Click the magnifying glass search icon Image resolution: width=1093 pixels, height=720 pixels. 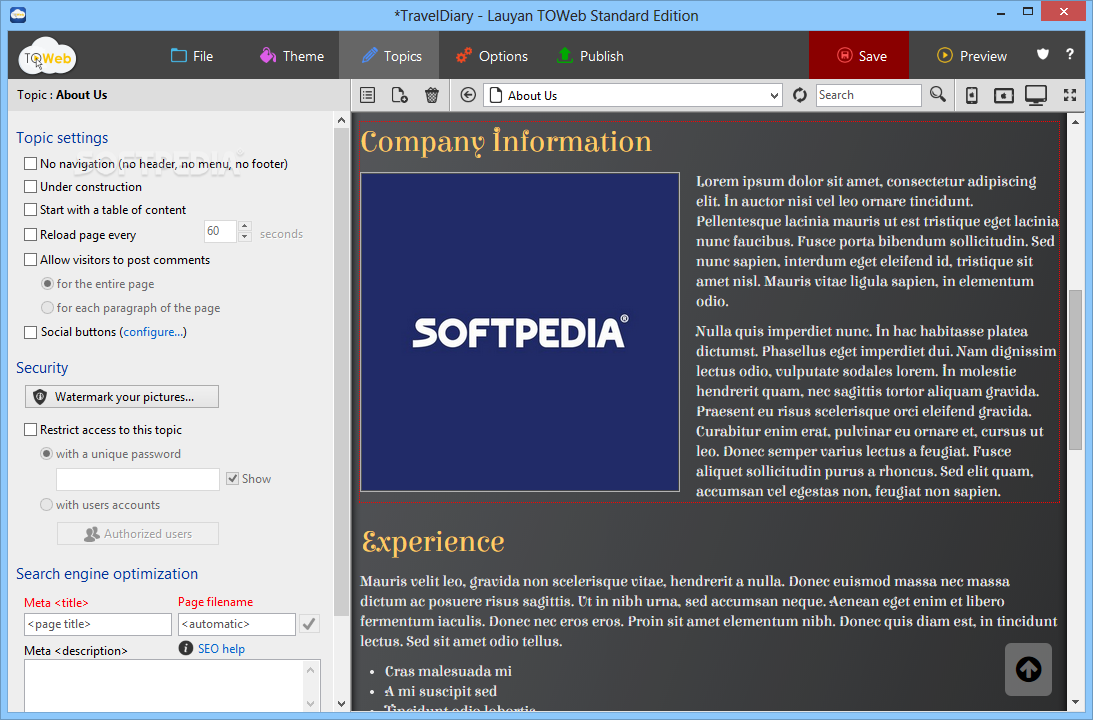[938, 95]
